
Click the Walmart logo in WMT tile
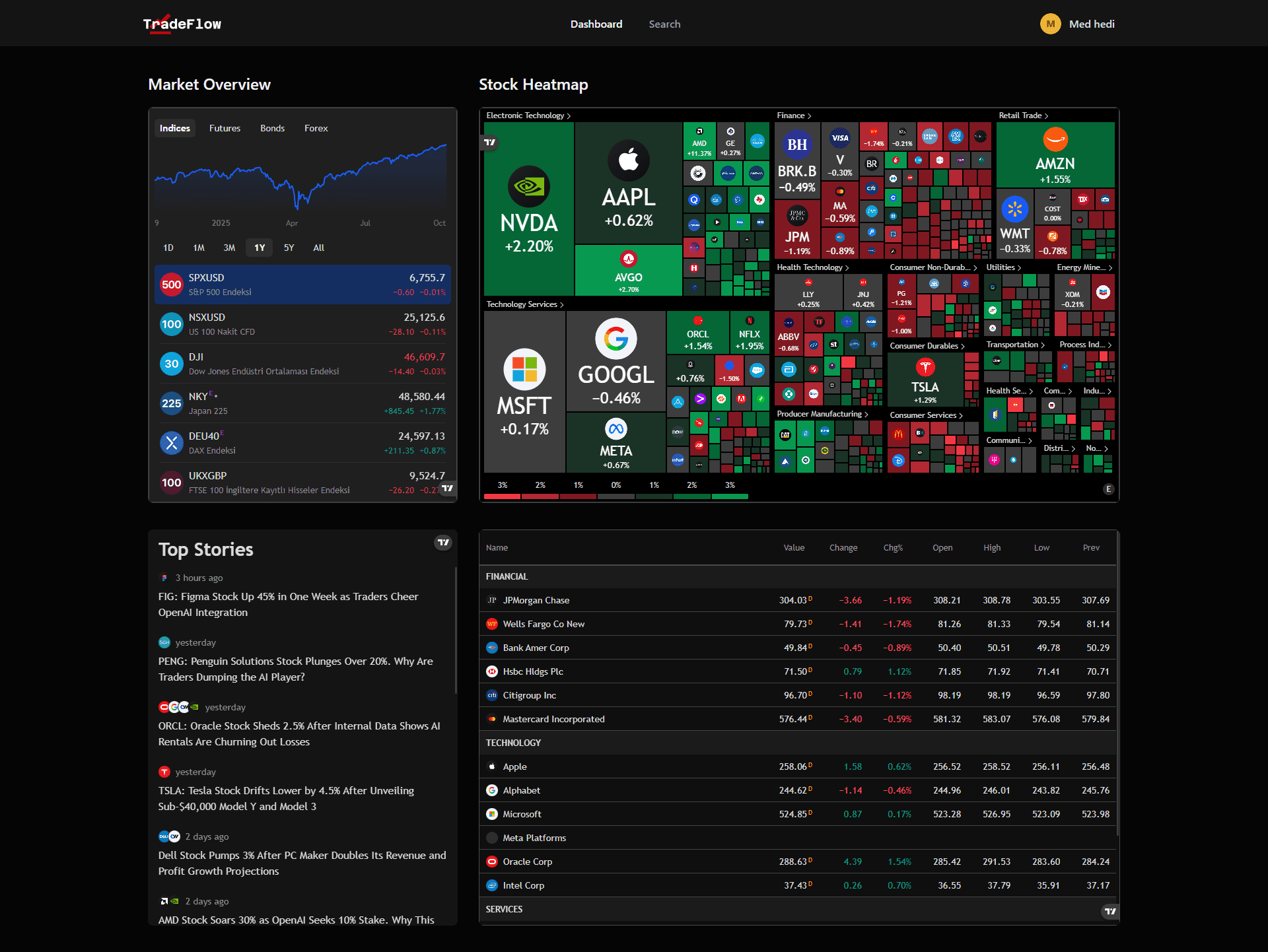point(1015,210)
